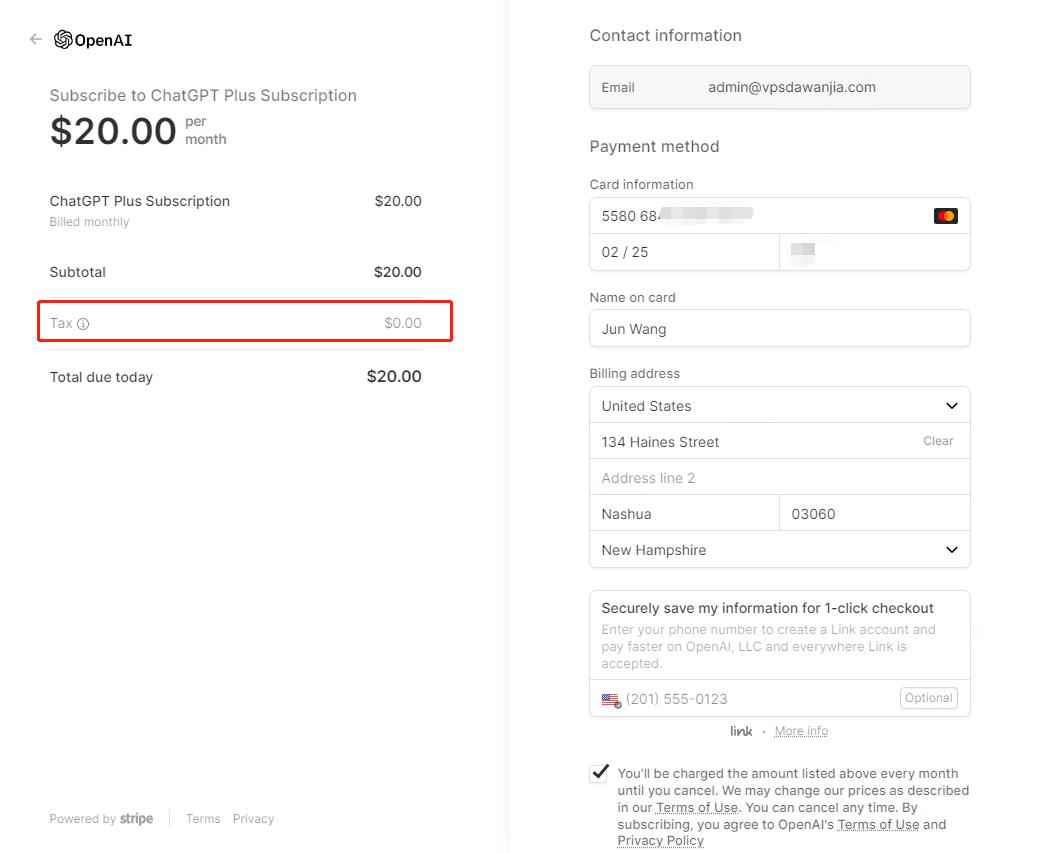The height and width of the screenshot is (853, 1064).
Task: Click Powered by Stripe link
Action: coord(101,818)
